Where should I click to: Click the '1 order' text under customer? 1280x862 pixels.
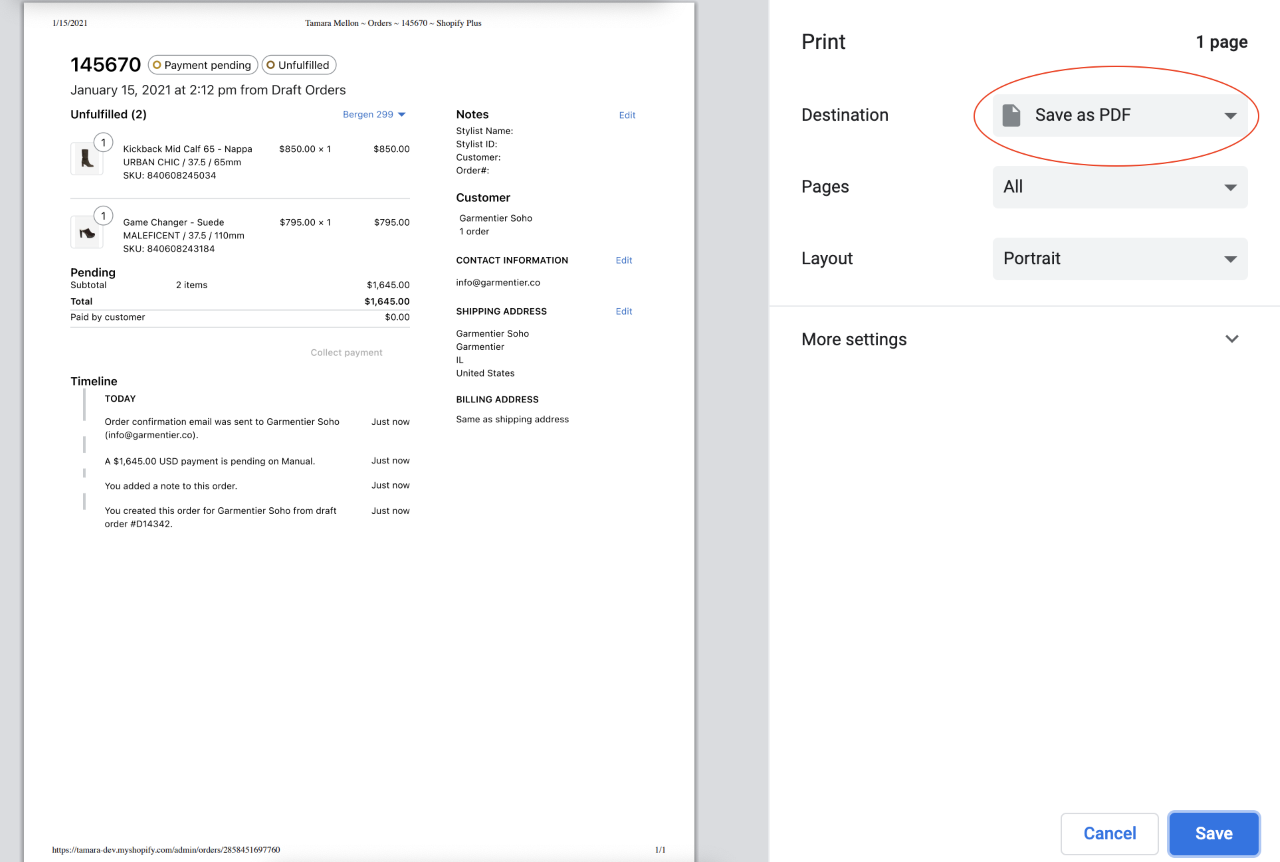point(474,231)
